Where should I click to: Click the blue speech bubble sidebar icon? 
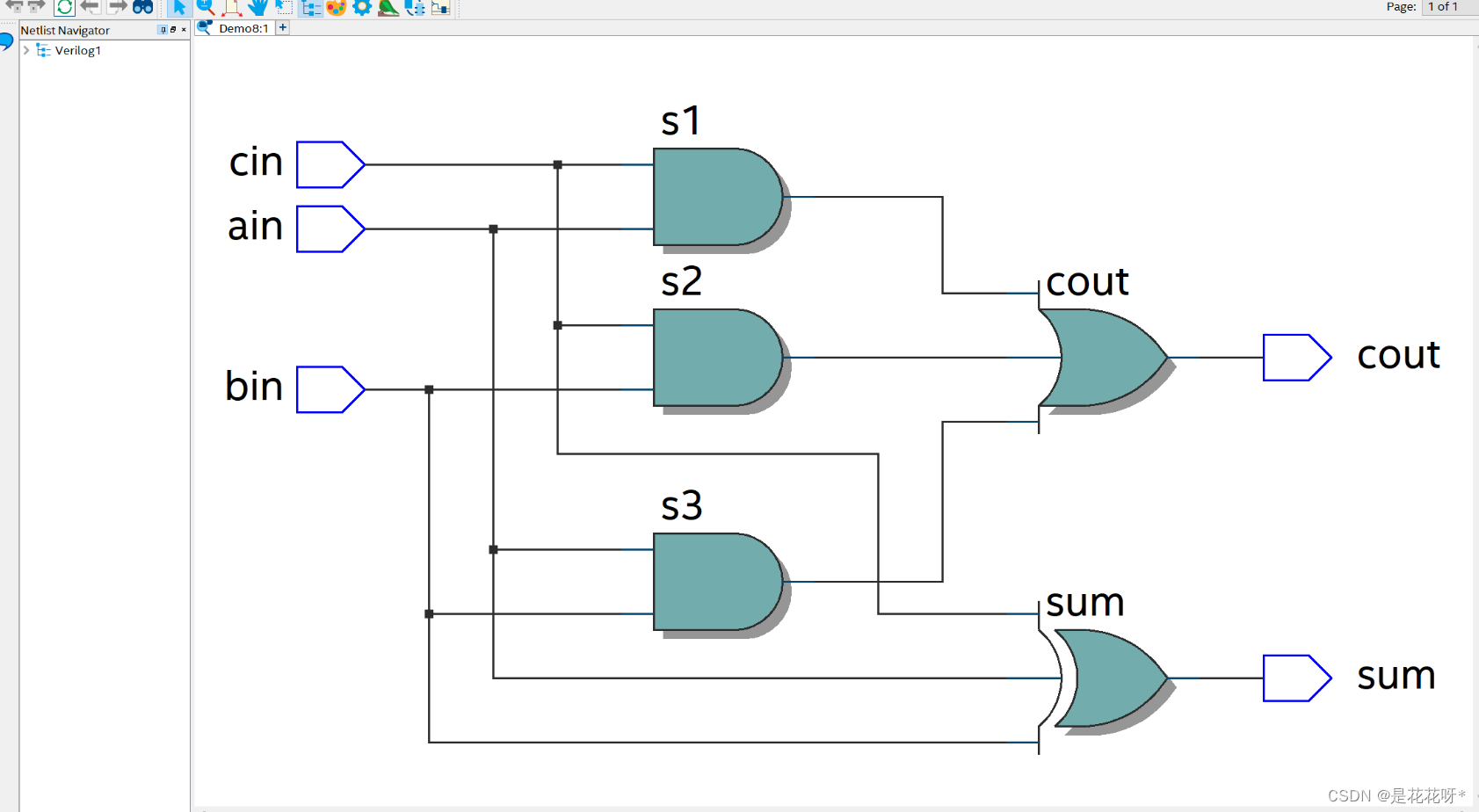(6, 41)
